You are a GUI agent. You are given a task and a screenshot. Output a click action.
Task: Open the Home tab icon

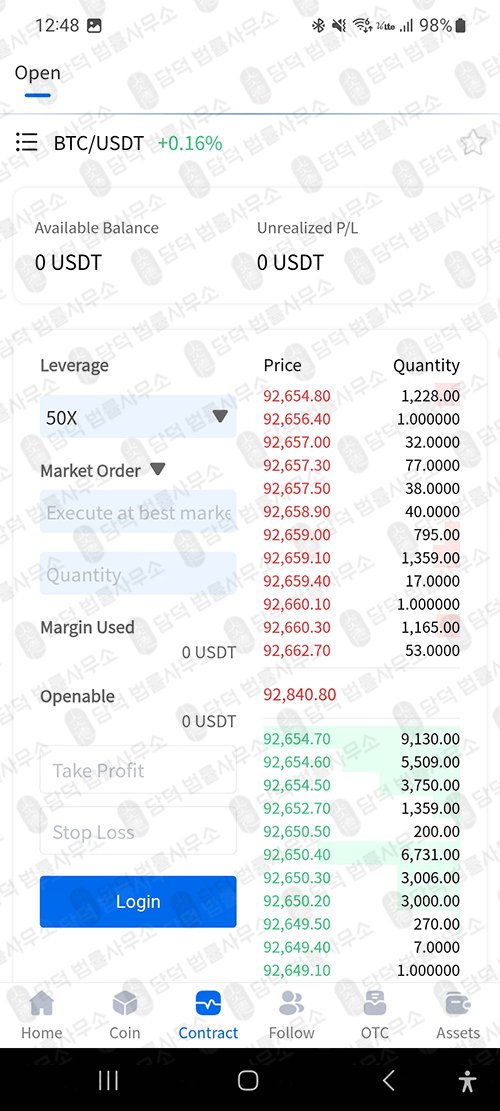tap(42, 1003)
